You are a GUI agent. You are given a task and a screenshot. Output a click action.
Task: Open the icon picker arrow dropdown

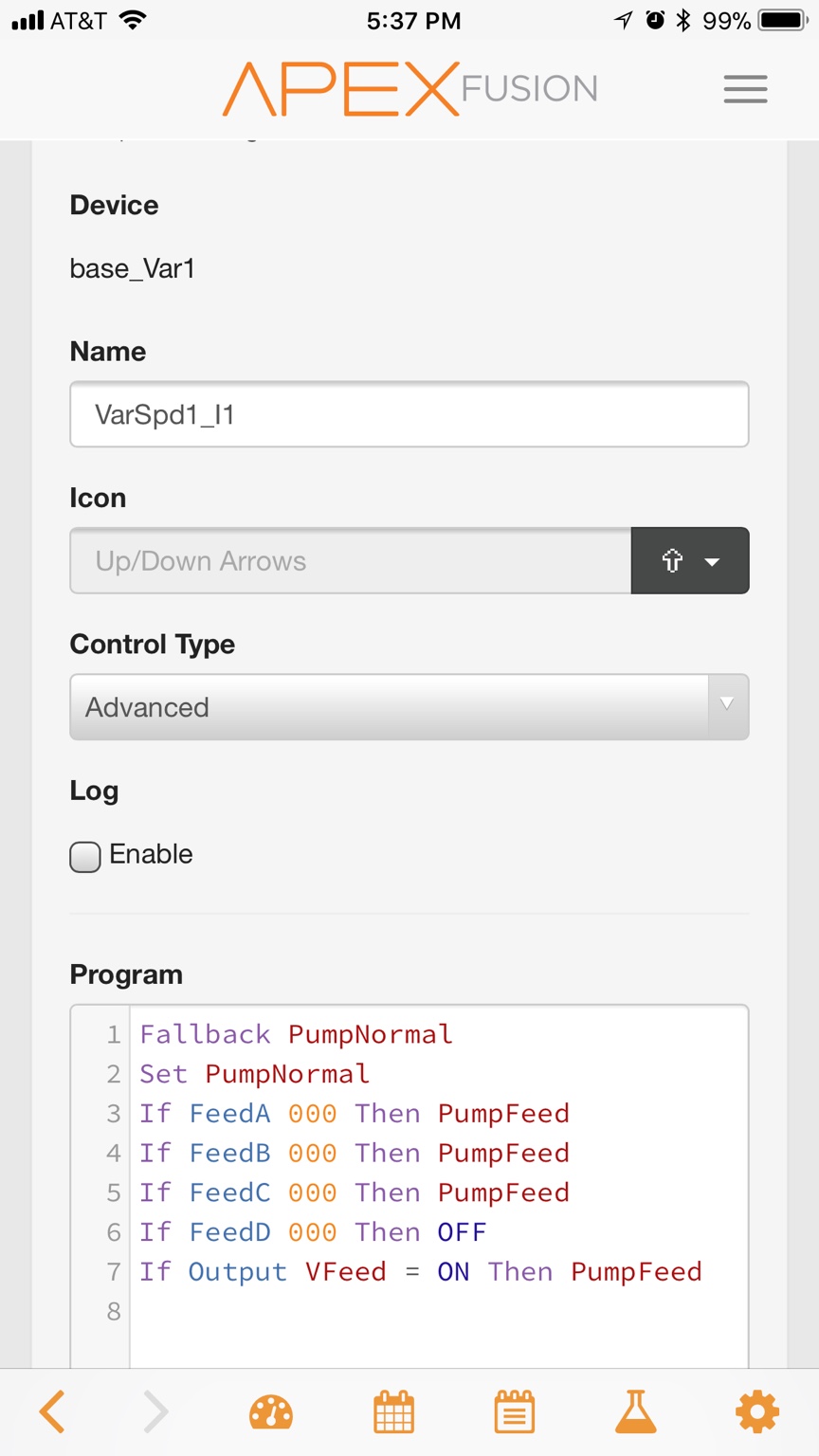(690, 561)
